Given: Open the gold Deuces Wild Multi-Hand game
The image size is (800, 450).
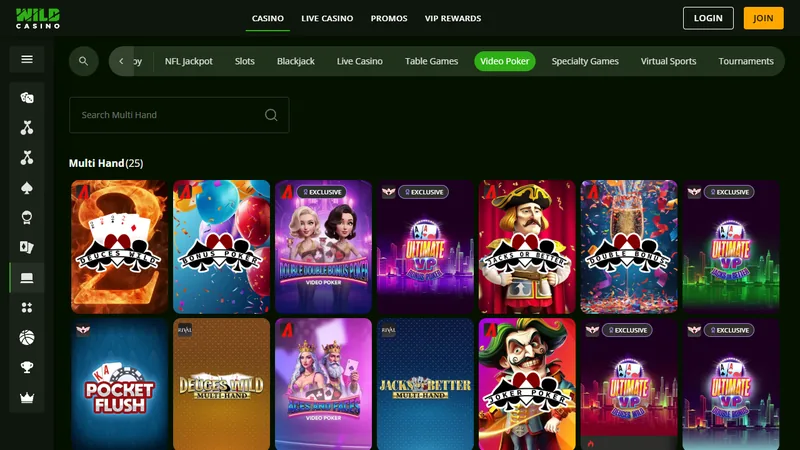Looking at the screenshot, I should 221,384.
